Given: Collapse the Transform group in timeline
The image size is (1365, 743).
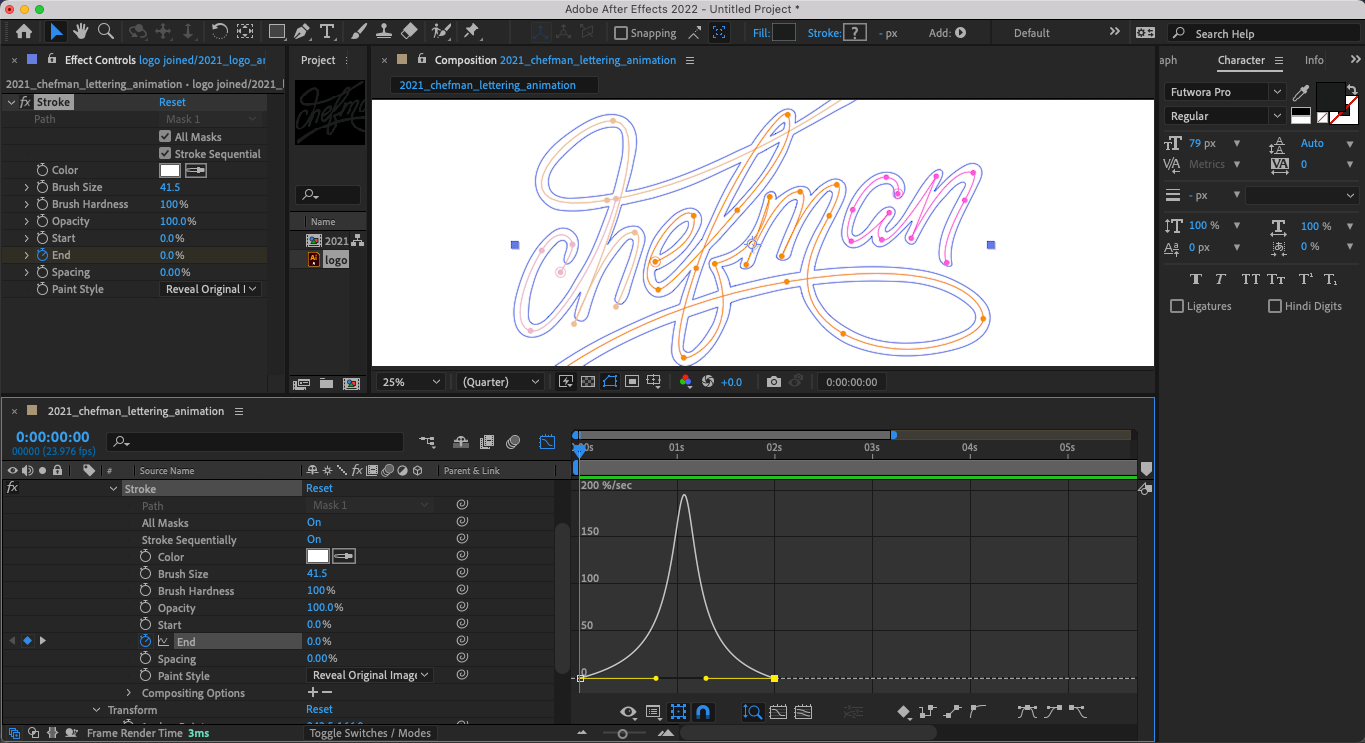Looking at the screenshot, I should (96, 710).
